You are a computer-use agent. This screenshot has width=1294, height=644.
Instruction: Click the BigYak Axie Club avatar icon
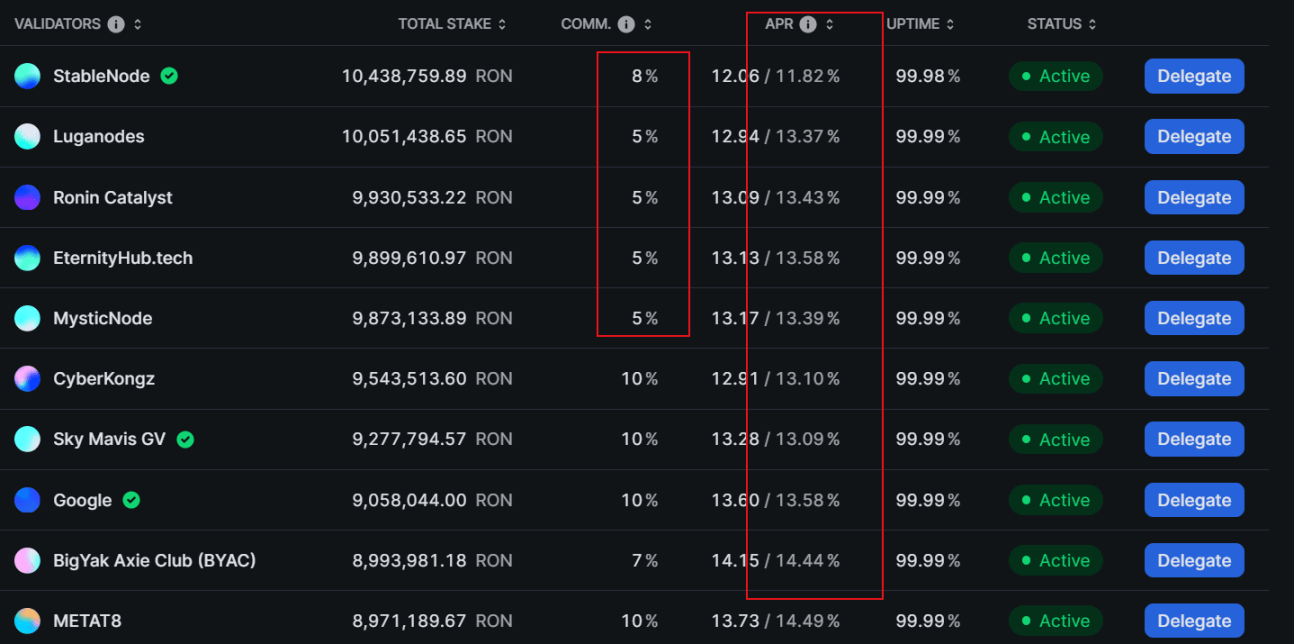coord(27,560)
